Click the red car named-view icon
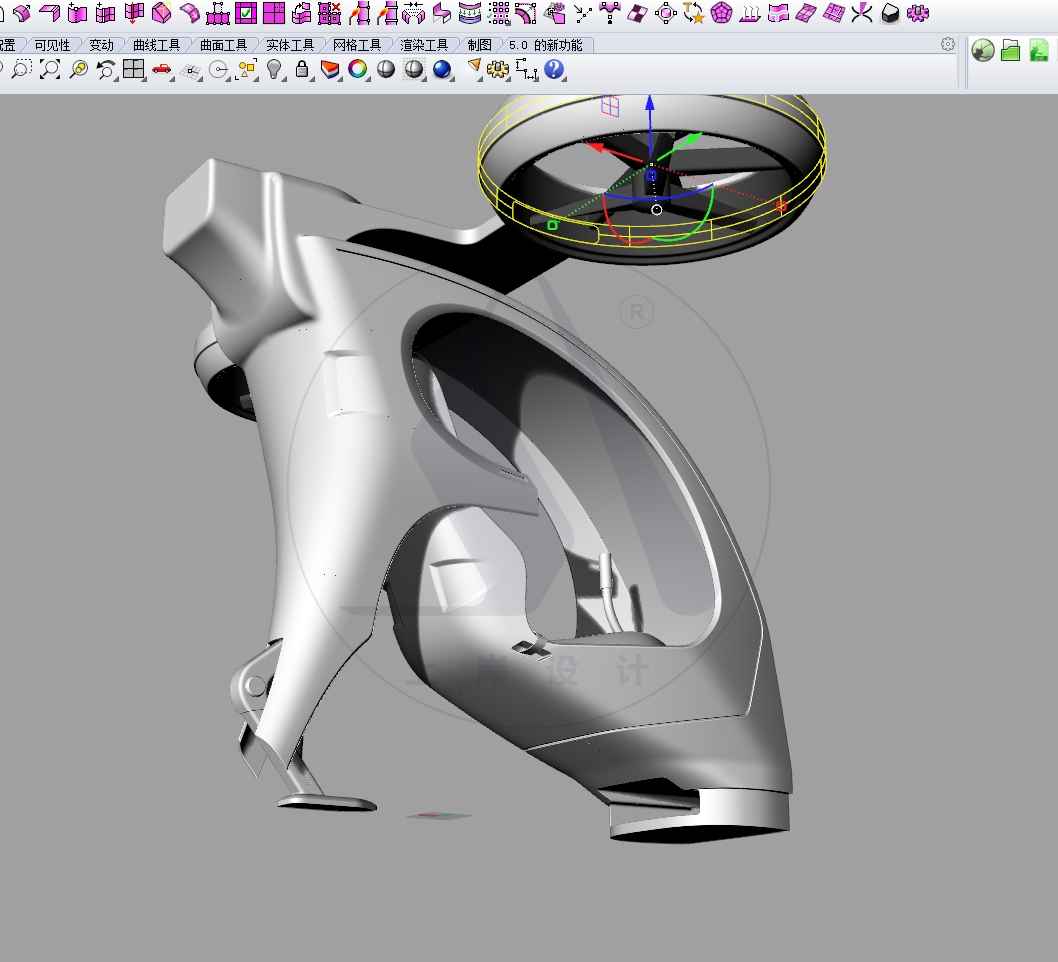Screen dimensions: 1058x962 (x=161, y=70)
